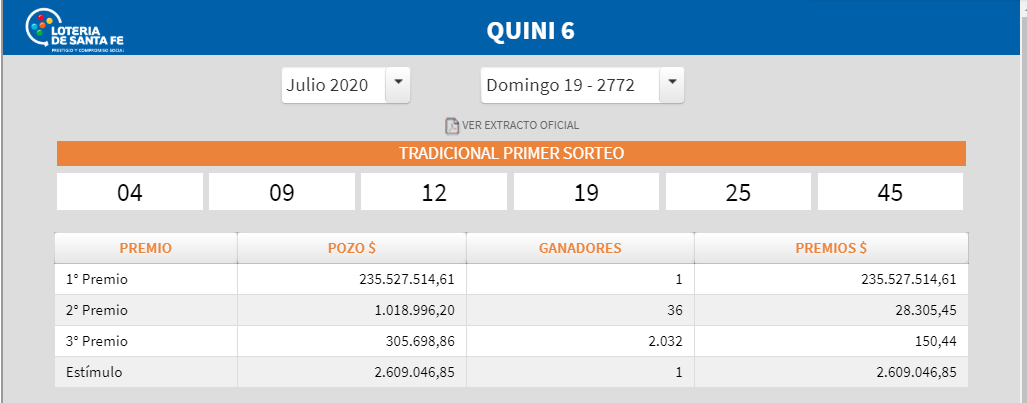Open the Ver Extracto Oficial link

[x=520, y=126]
